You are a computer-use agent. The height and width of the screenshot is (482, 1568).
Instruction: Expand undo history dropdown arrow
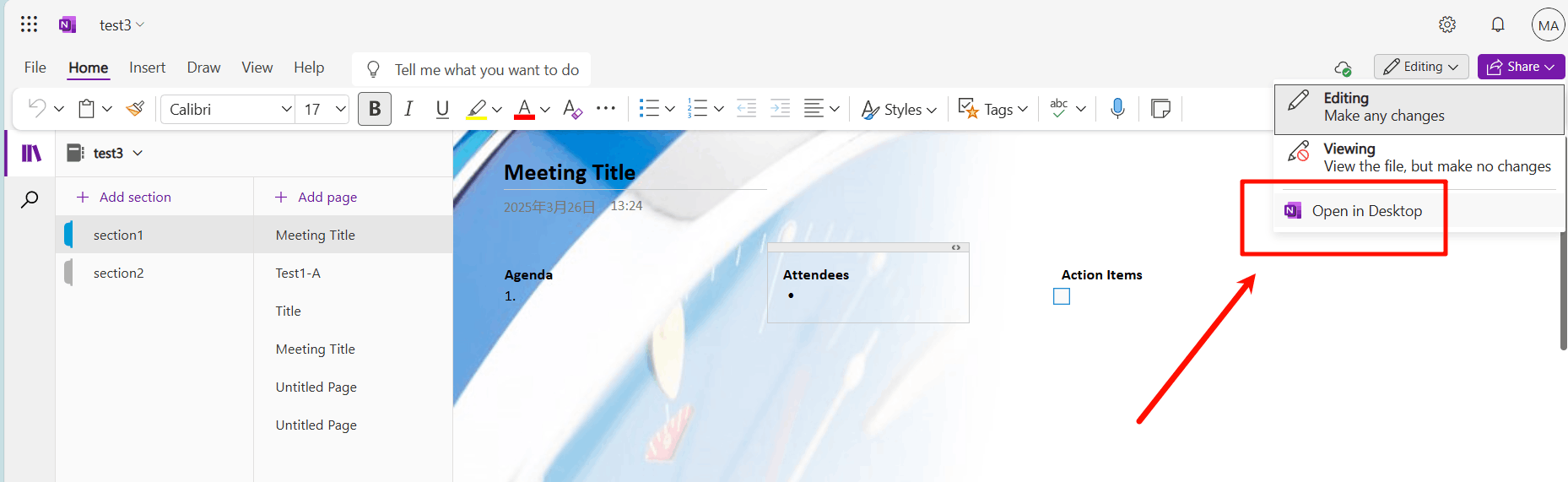(x=59, y=109)
